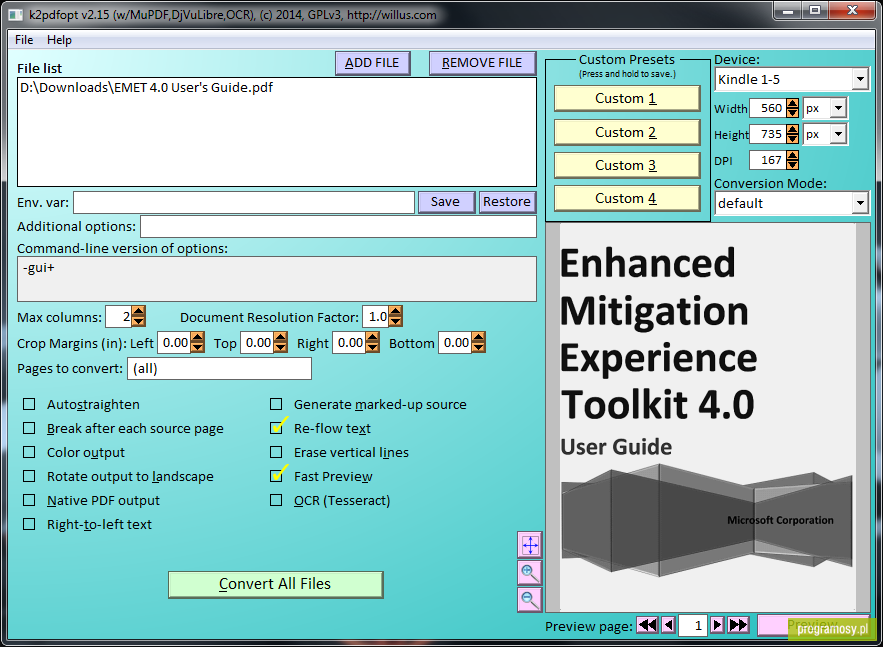The image size is (883, 647).
Task: Click the DPI value field
Action: [768, 160]
